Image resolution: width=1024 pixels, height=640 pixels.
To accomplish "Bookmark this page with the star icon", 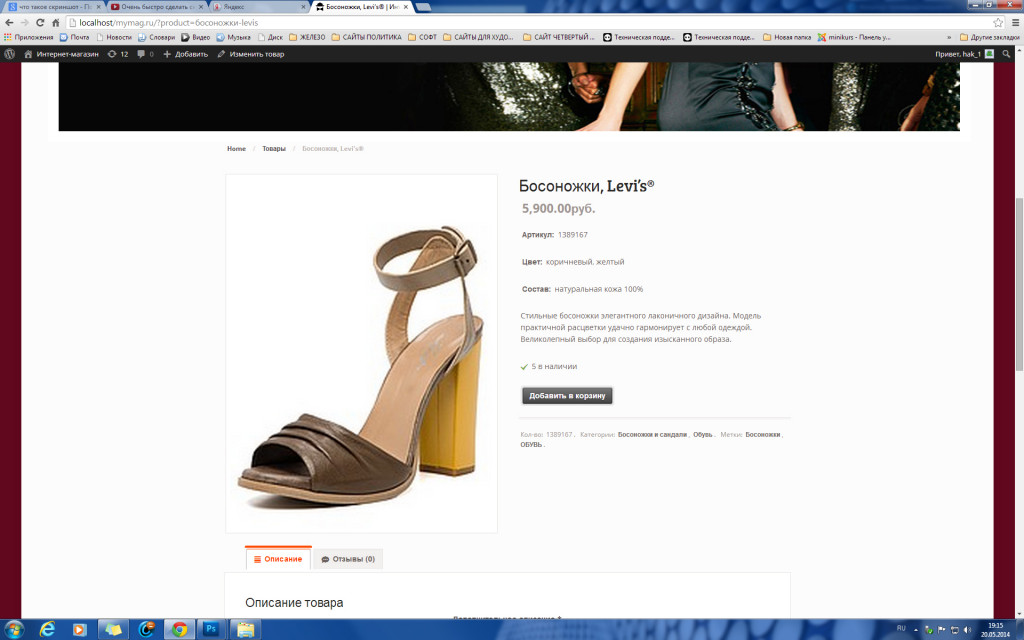I will tap(998, 22).
